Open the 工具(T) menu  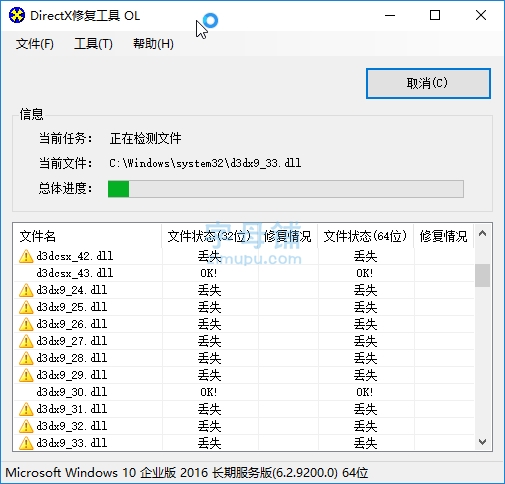(x=93, y=44)
